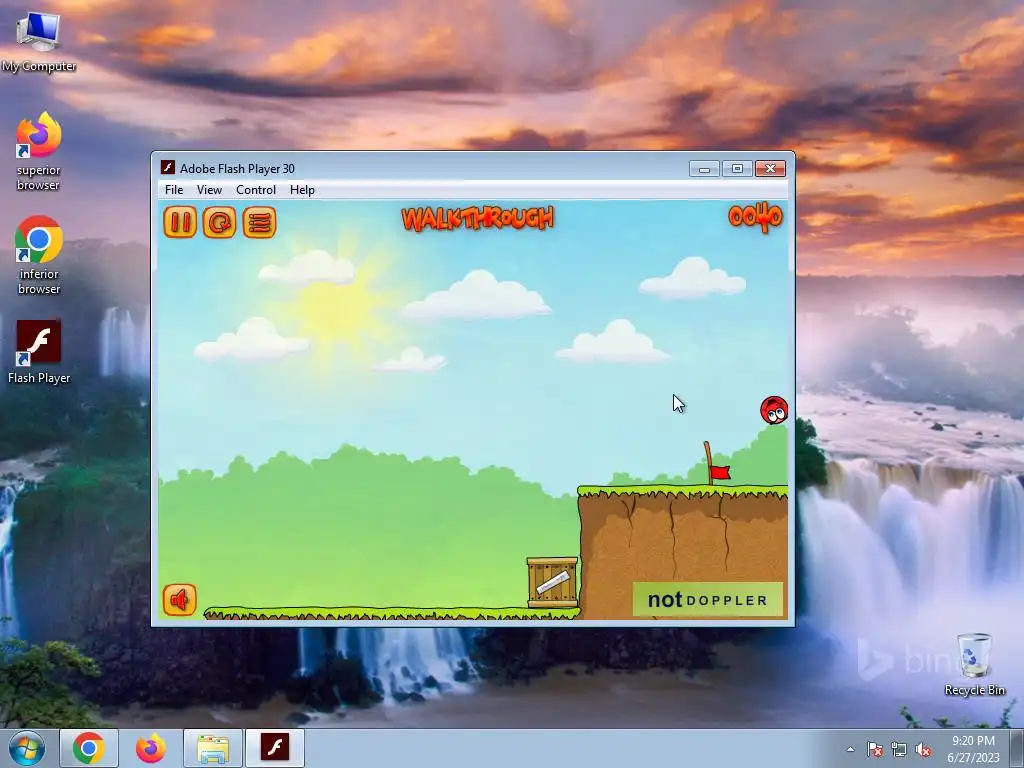This screenshot has width=1024, height=768.
Task: Click the network tray icon
Action: point(899,750)
